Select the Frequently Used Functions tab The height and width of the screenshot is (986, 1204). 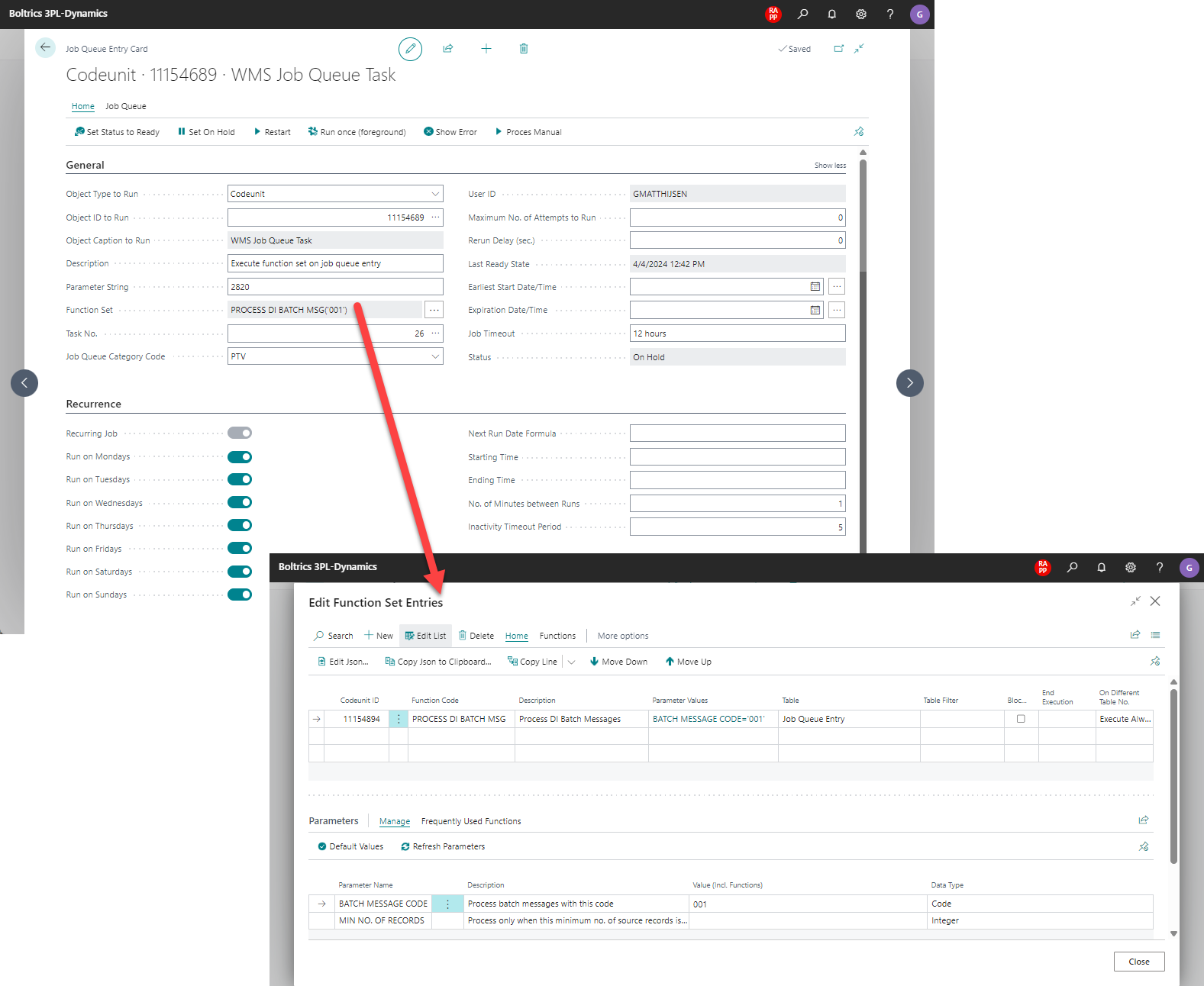coord(471,821)
